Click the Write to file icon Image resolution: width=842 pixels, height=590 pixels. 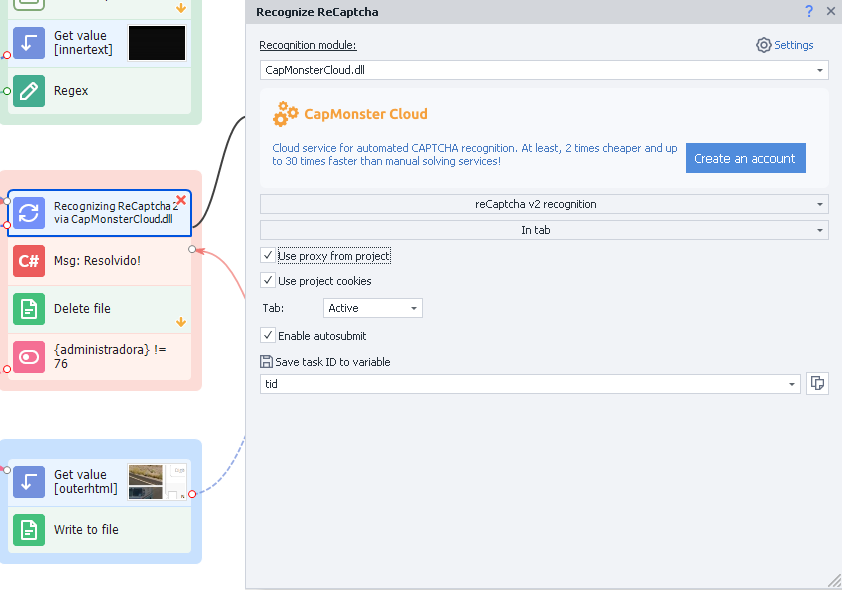coord(29,530)
